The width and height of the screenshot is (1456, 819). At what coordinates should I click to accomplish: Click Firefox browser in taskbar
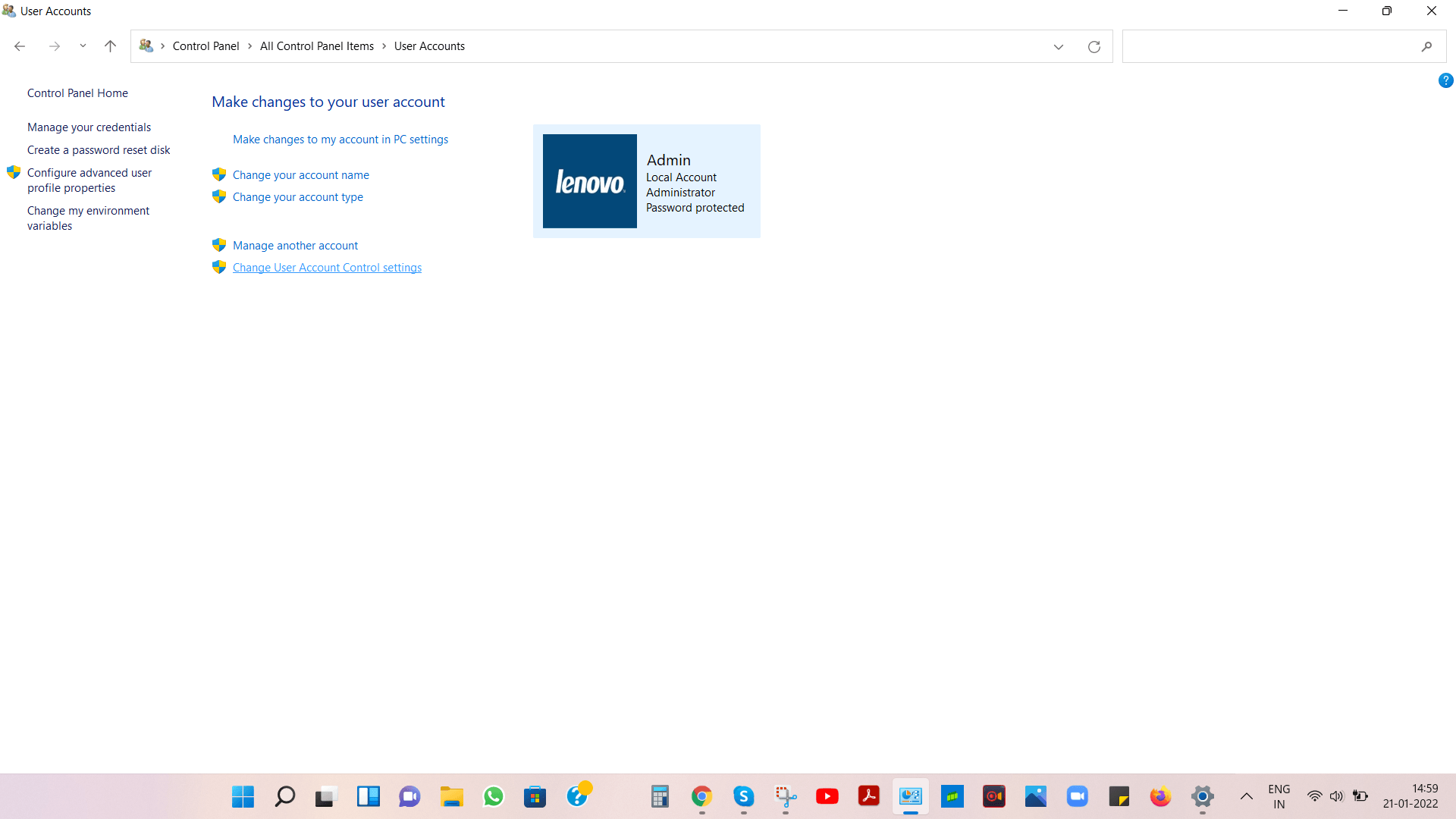[x=1160, y=796]
